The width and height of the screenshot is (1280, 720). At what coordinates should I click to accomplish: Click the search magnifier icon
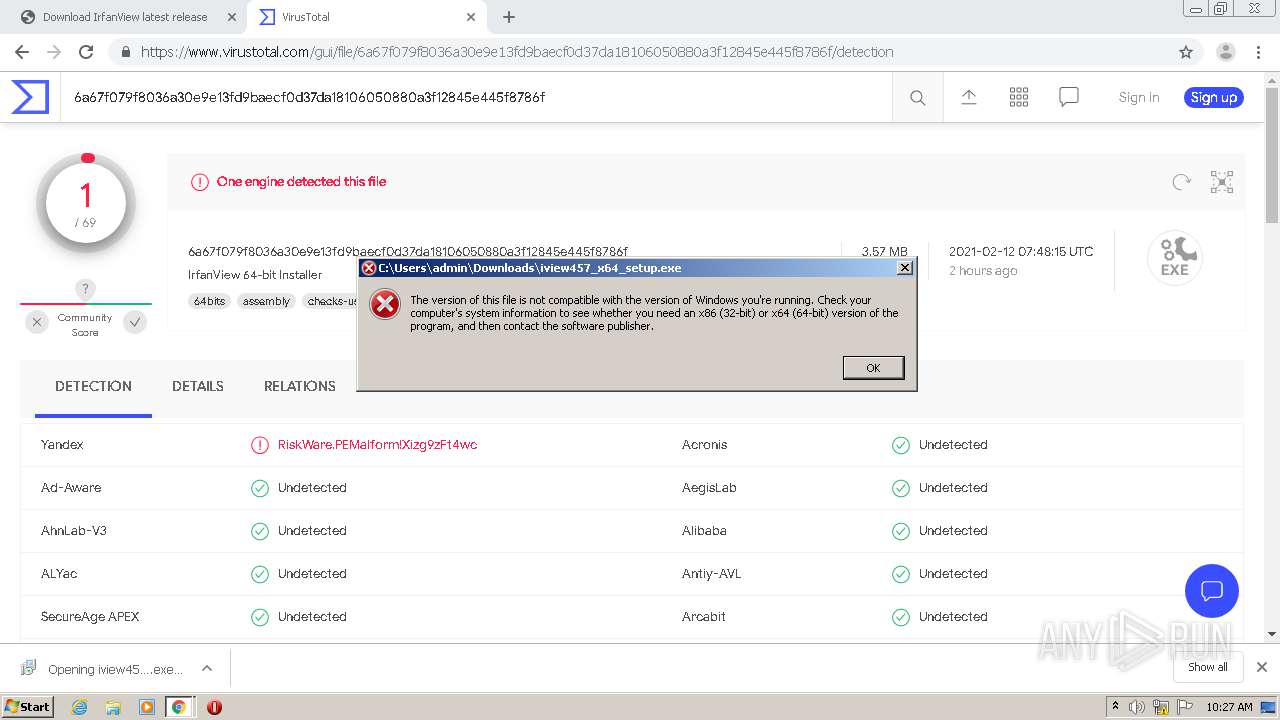click(x=918, y=97)
